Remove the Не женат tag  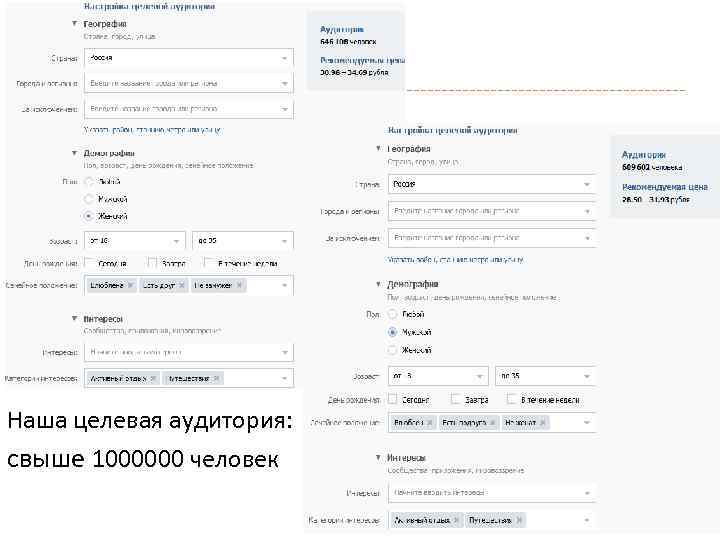point(543,422)
